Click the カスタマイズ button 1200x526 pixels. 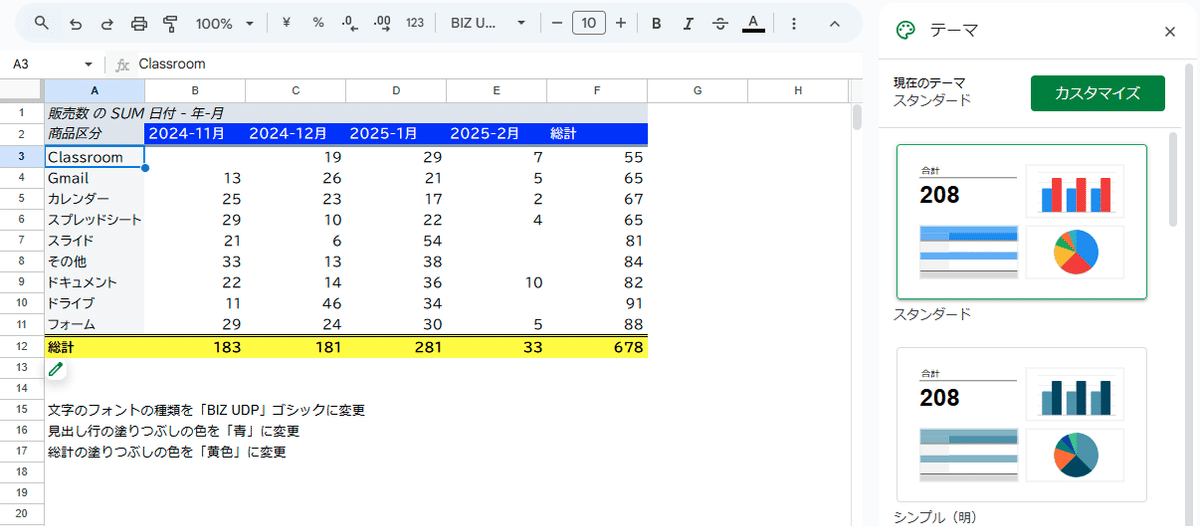point(1097,93)
